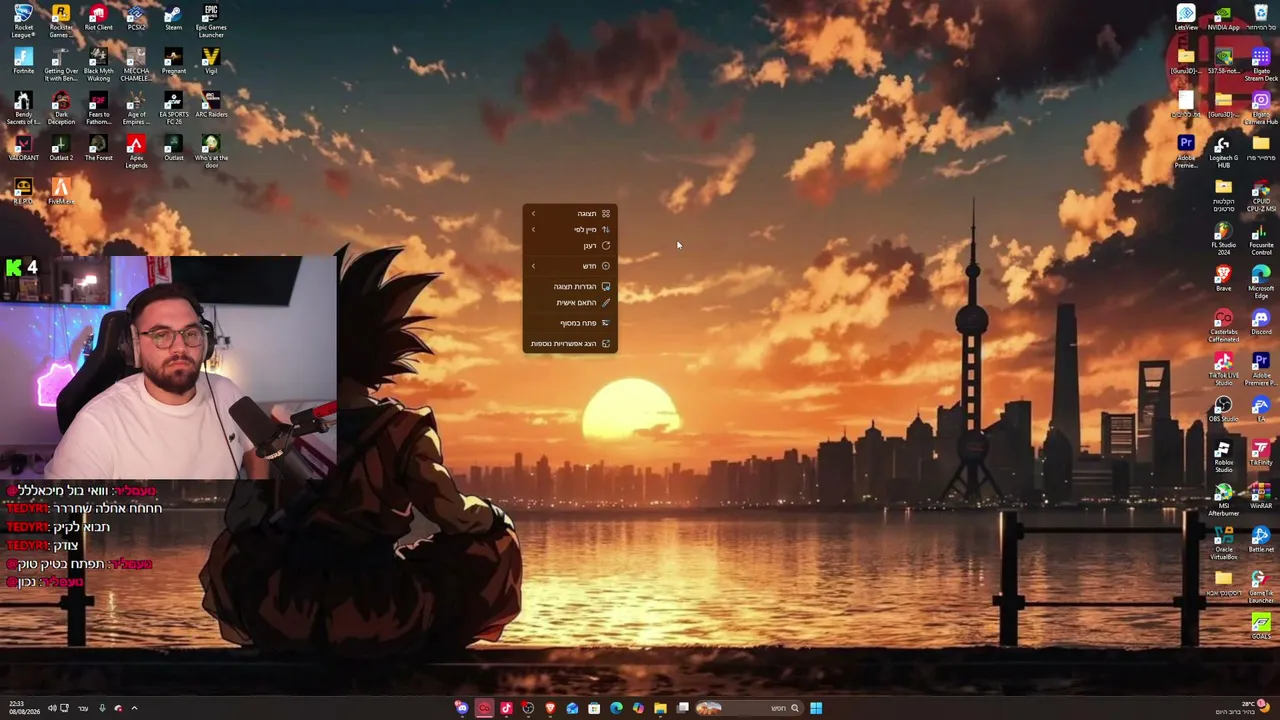
Task: Click the VALORANT desktop shortcut
Action: (x=23, y=149)
